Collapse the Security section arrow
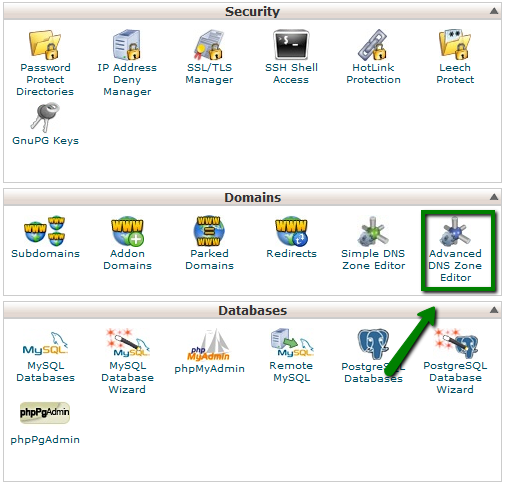This screenshot has height=485, width=506. pyautogui.click(x=494, y=11)
